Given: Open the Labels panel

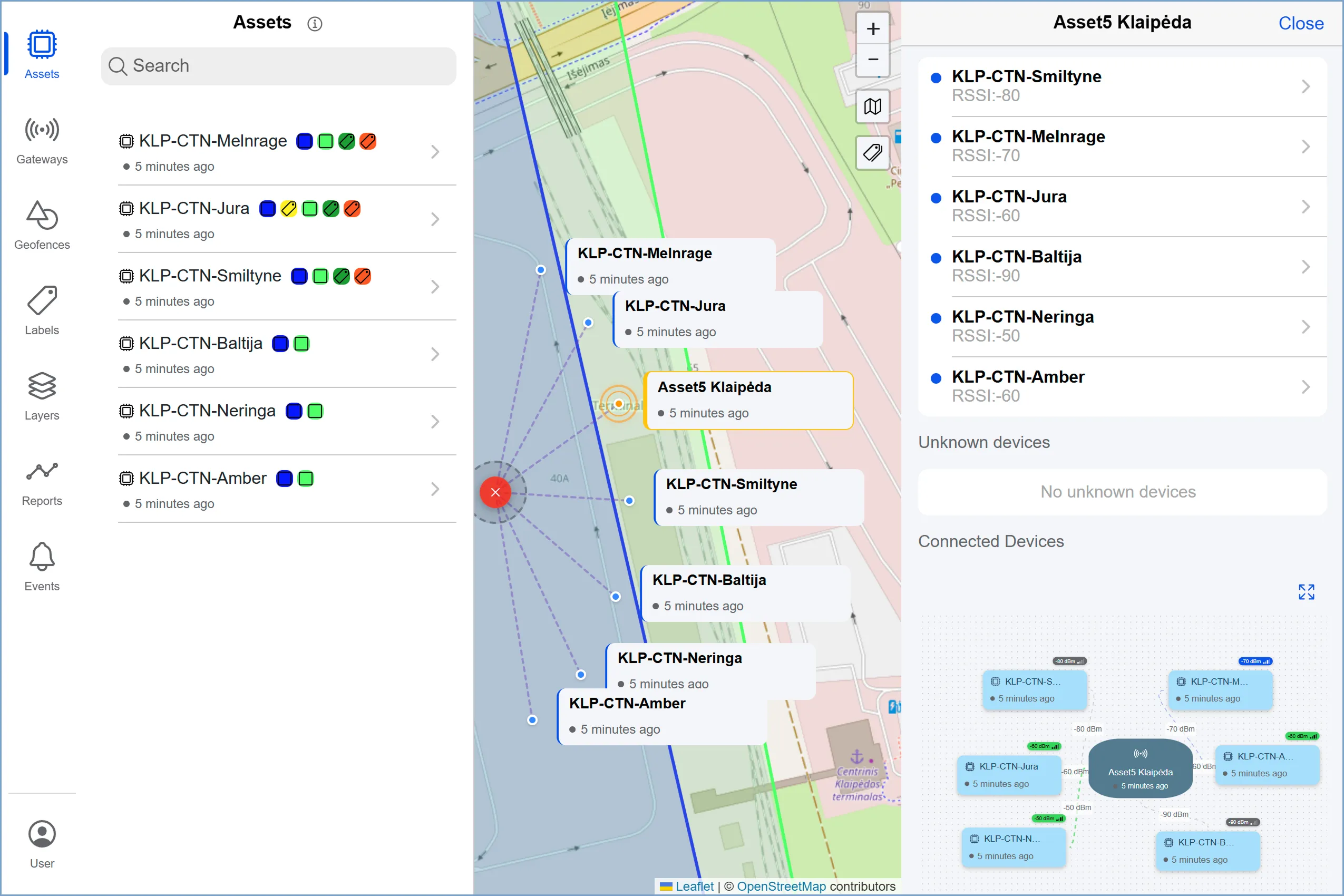Looking at the screenshot, I should pyautogui.click(x=41, y=310).
